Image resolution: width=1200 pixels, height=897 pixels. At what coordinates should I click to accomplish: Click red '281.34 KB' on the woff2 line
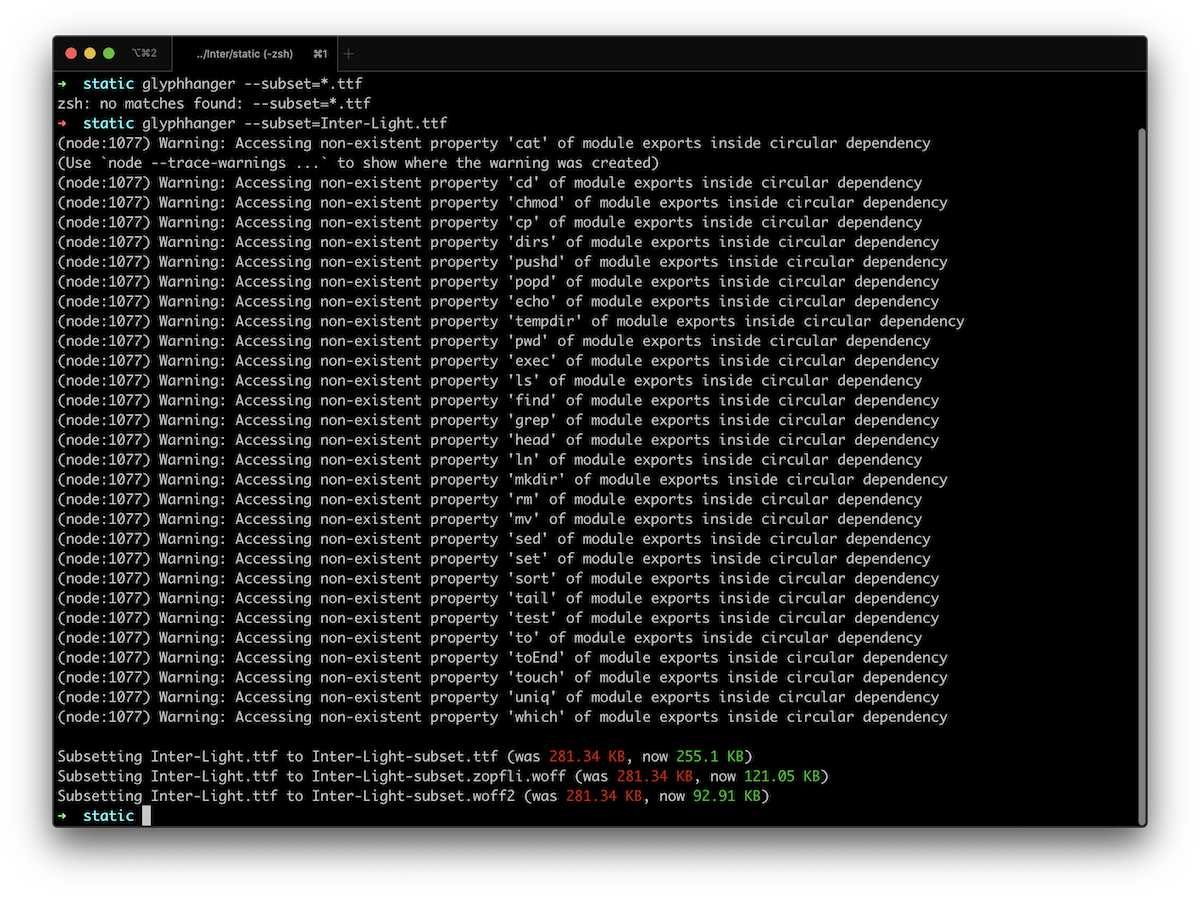tap(604, 796)
